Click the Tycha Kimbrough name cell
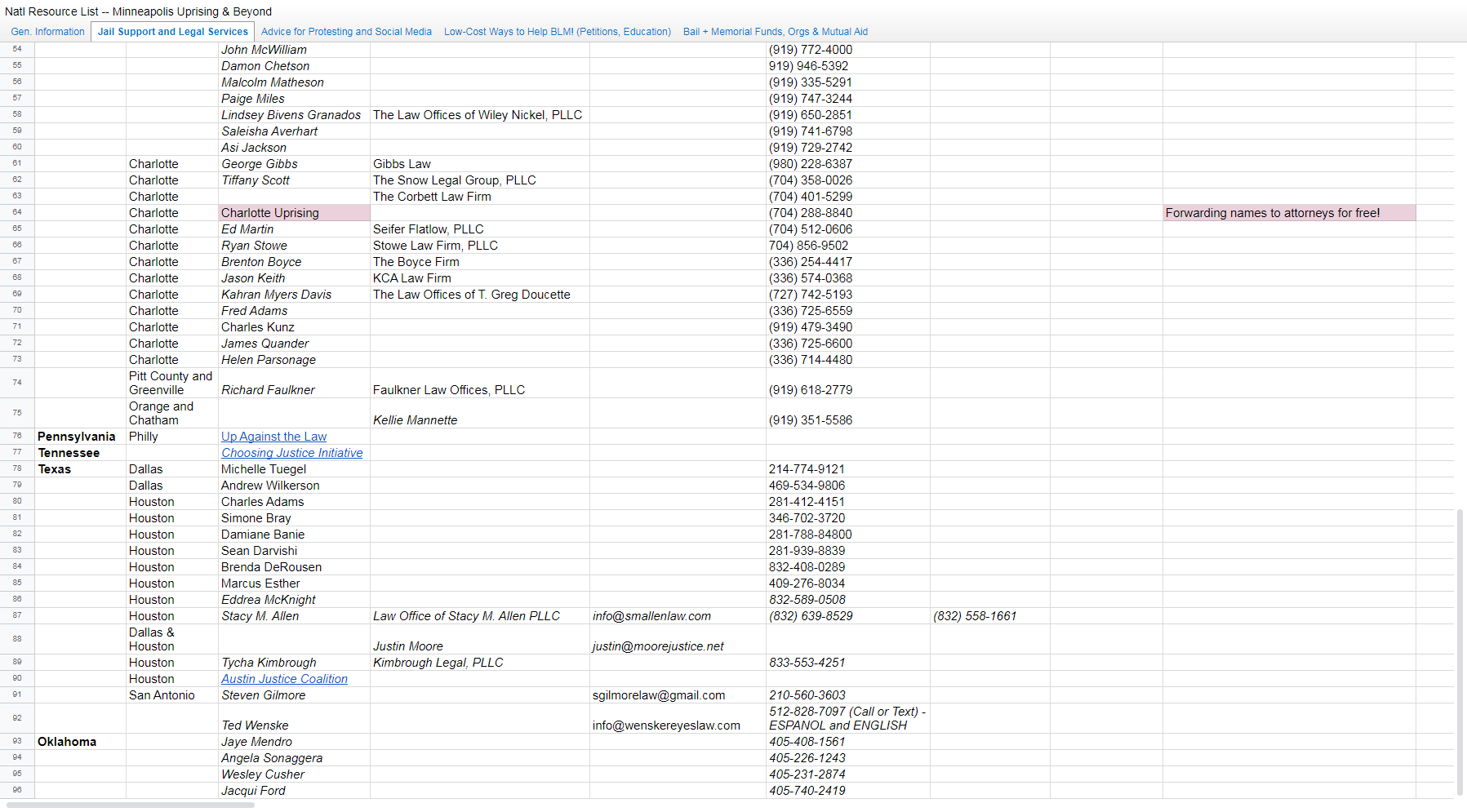 click(294, 663)
